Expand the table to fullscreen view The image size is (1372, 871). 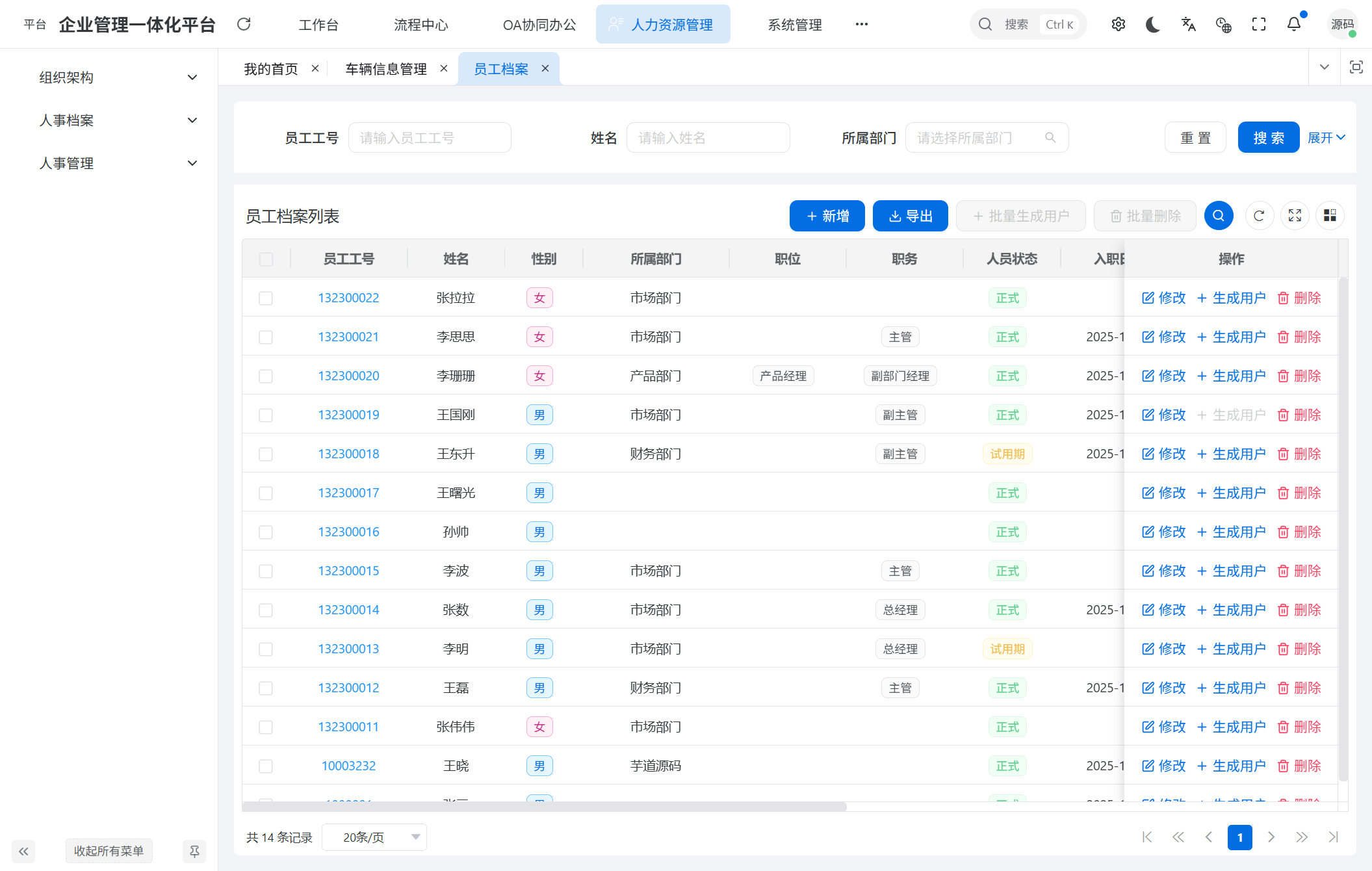tap(1295, 215)
